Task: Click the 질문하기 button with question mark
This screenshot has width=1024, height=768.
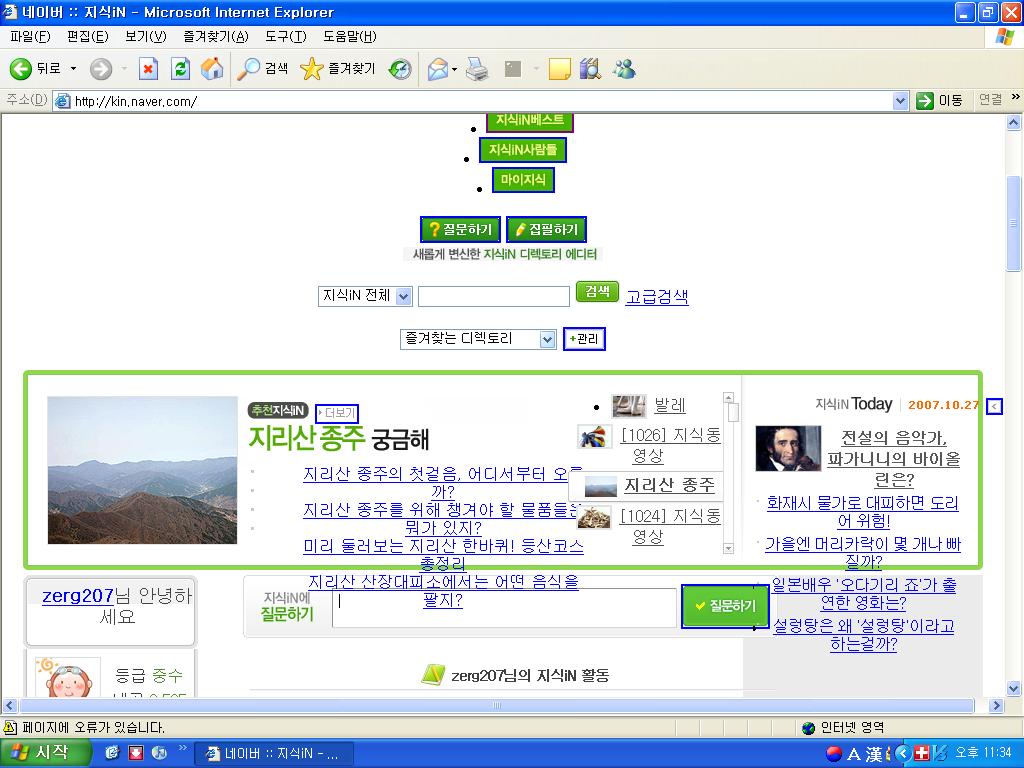Action: (x=460, y=229)
